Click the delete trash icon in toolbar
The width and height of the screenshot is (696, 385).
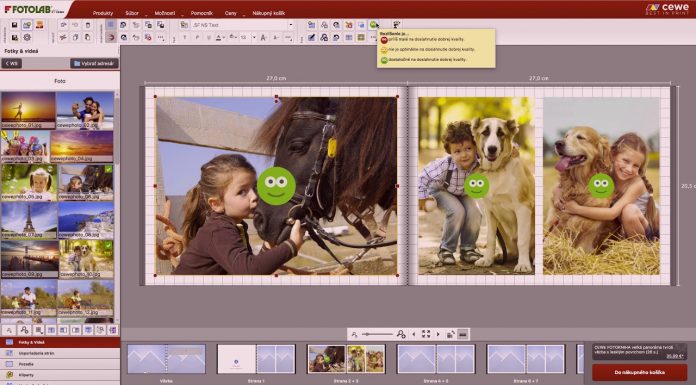[x=87, y=25]
